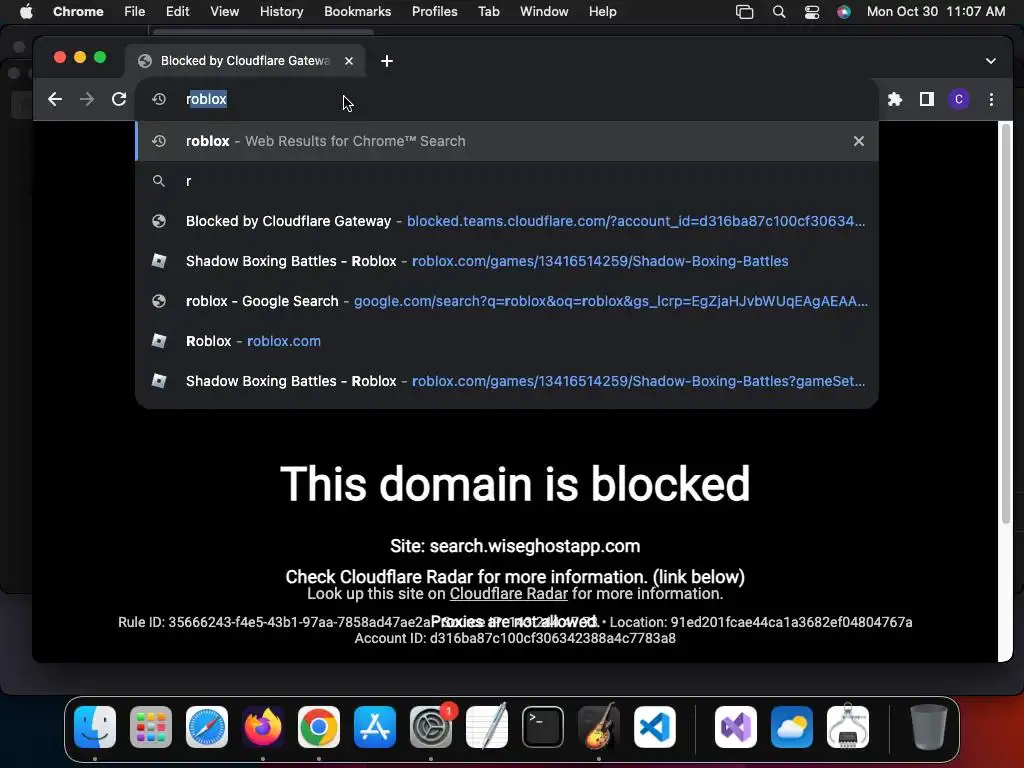This screenshot has width=1024, height=768.
Task: Click history clock icon in address bar
Action: [159, 99]
